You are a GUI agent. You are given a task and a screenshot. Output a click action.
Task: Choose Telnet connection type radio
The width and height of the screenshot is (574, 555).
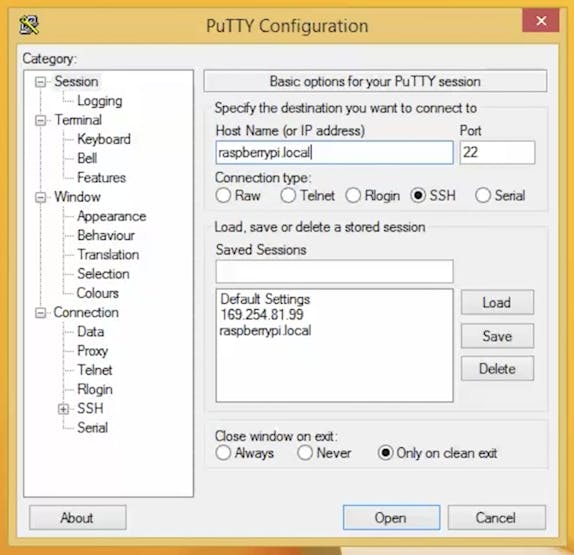pyautogui.click(x=288, y=195)
